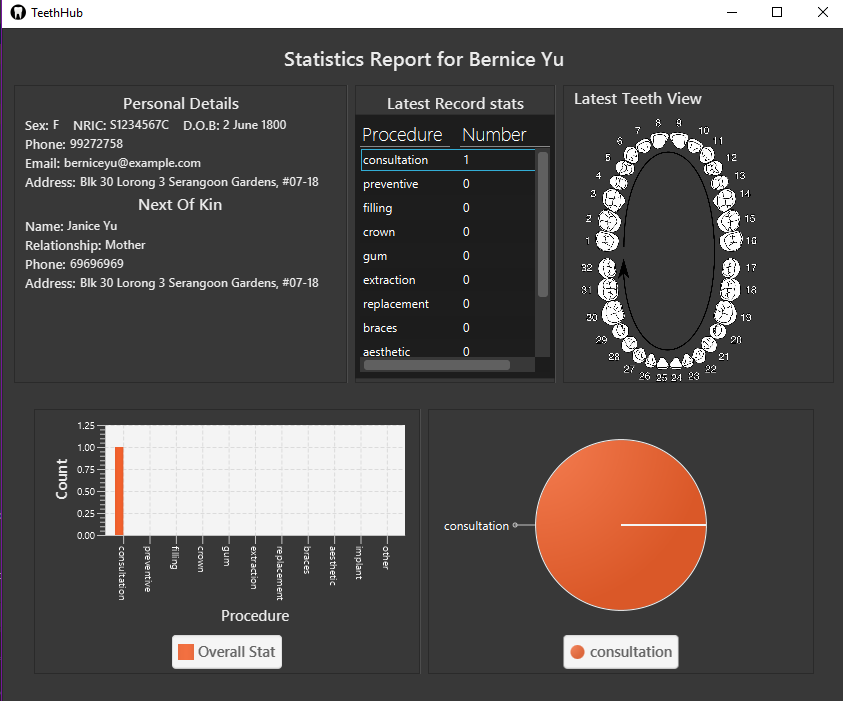Screen dimensions: 843x701
Task: Click next of kin phone 69696969
Action: pos(97,264)
